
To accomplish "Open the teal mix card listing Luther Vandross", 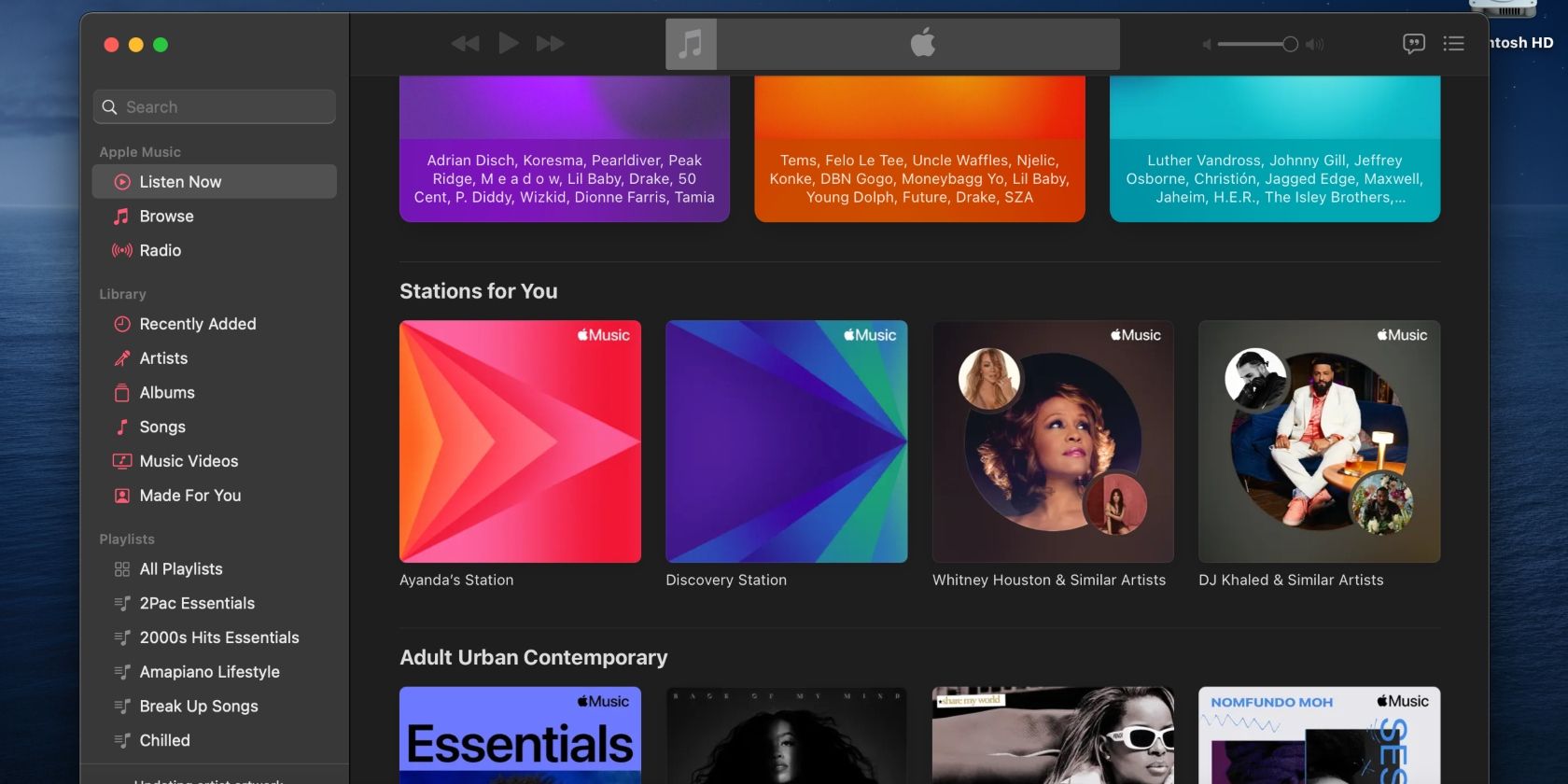I will coord(1275,149).
